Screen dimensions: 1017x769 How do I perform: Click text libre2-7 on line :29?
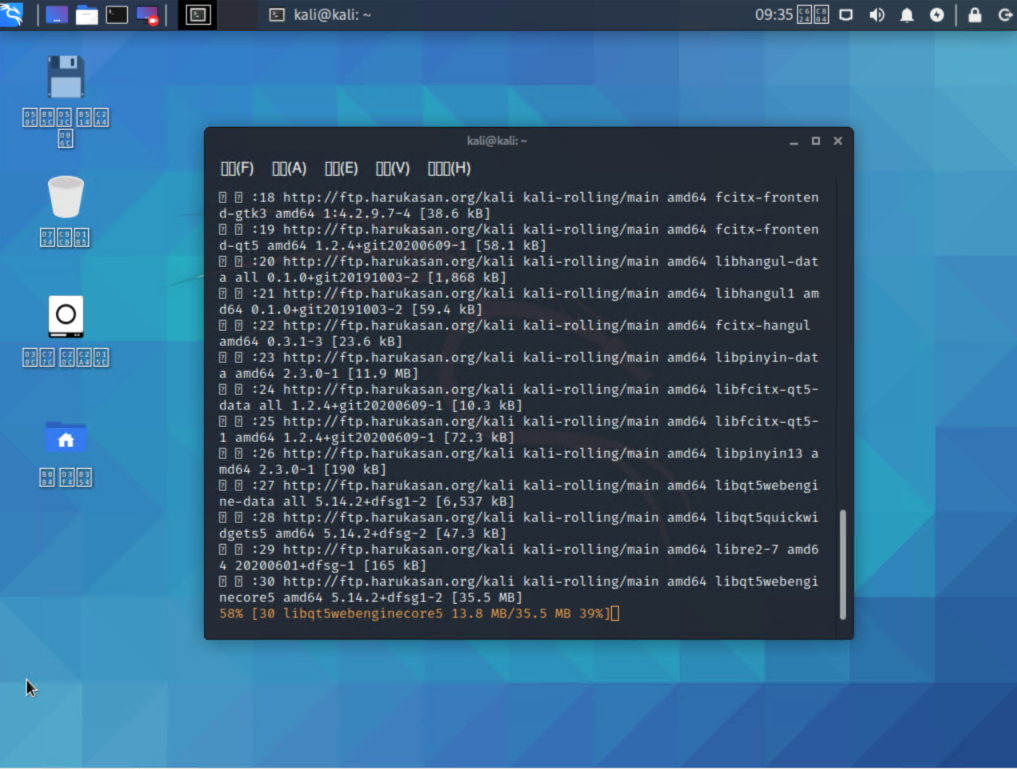747,549
